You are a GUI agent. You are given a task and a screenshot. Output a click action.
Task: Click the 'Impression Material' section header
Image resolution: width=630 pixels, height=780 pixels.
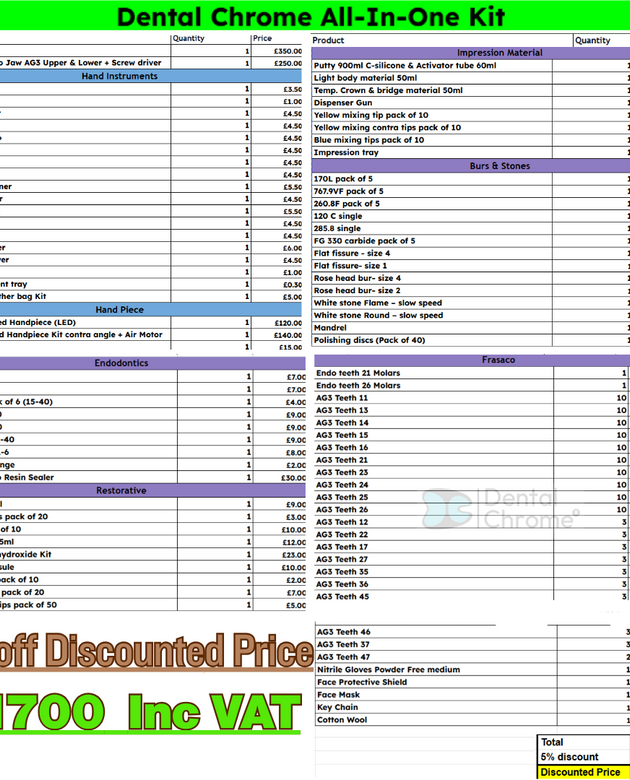[x=500, y=53]
